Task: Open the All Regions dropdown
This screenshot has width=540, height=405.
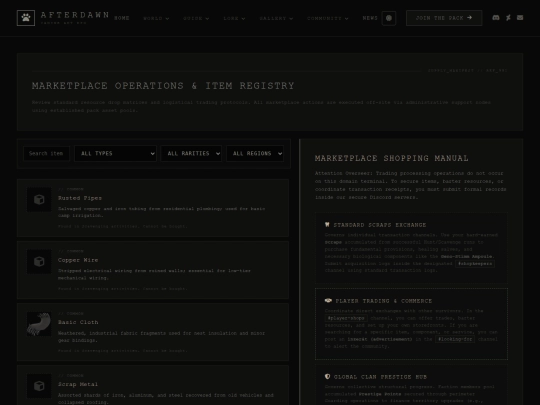Action: 255,154
